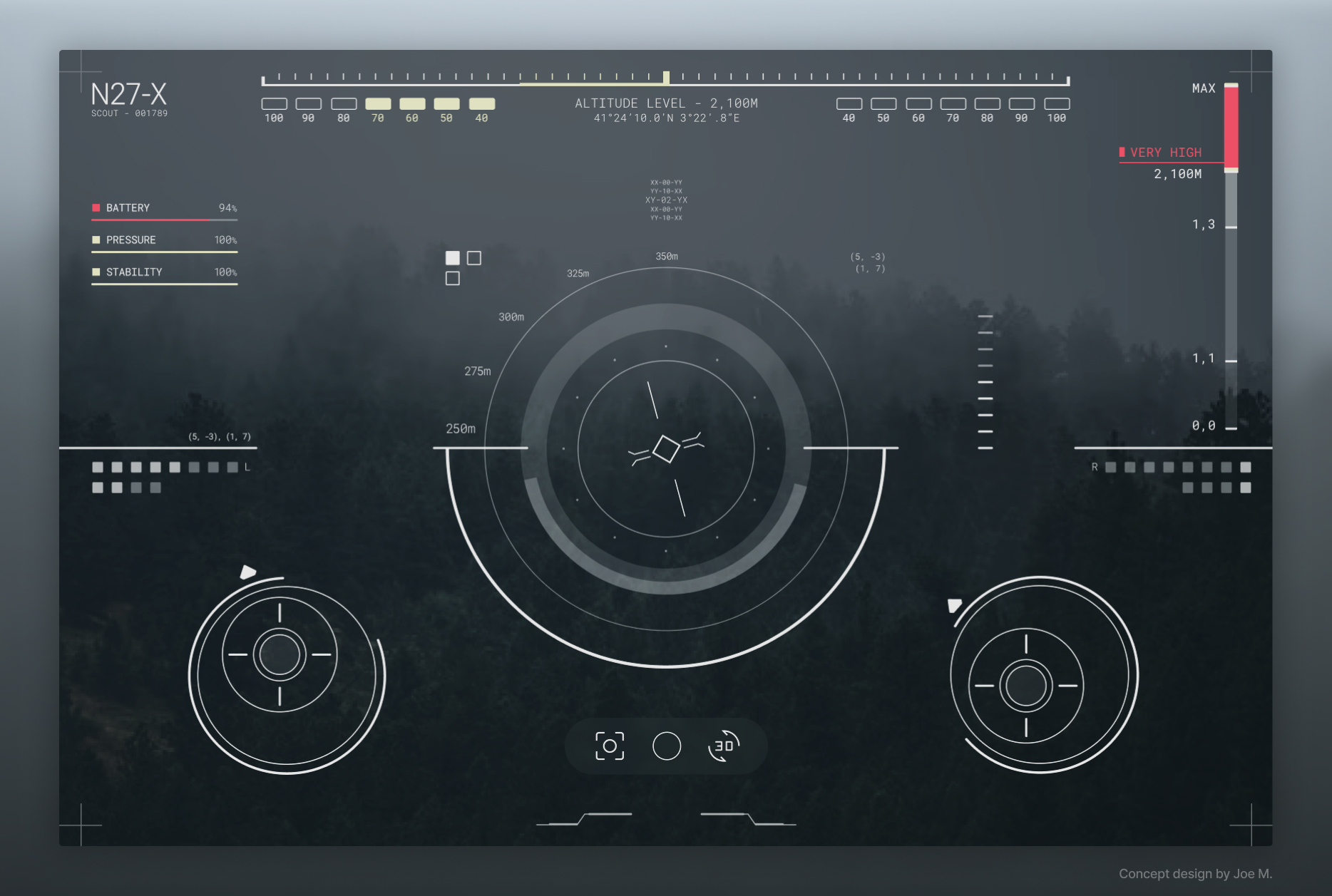Click the STABILITY 100% status bar

[165, 275]
